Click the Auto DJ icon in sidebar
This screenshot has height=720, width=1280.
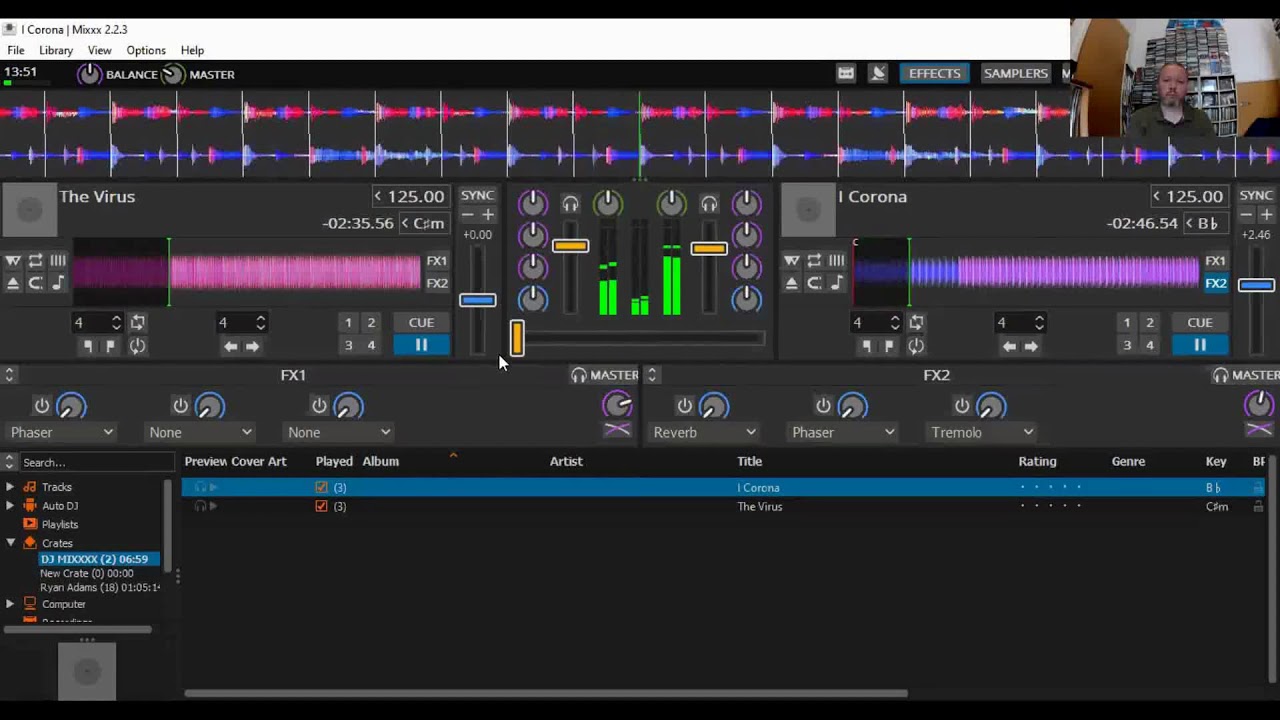click(x=30, y=505)
